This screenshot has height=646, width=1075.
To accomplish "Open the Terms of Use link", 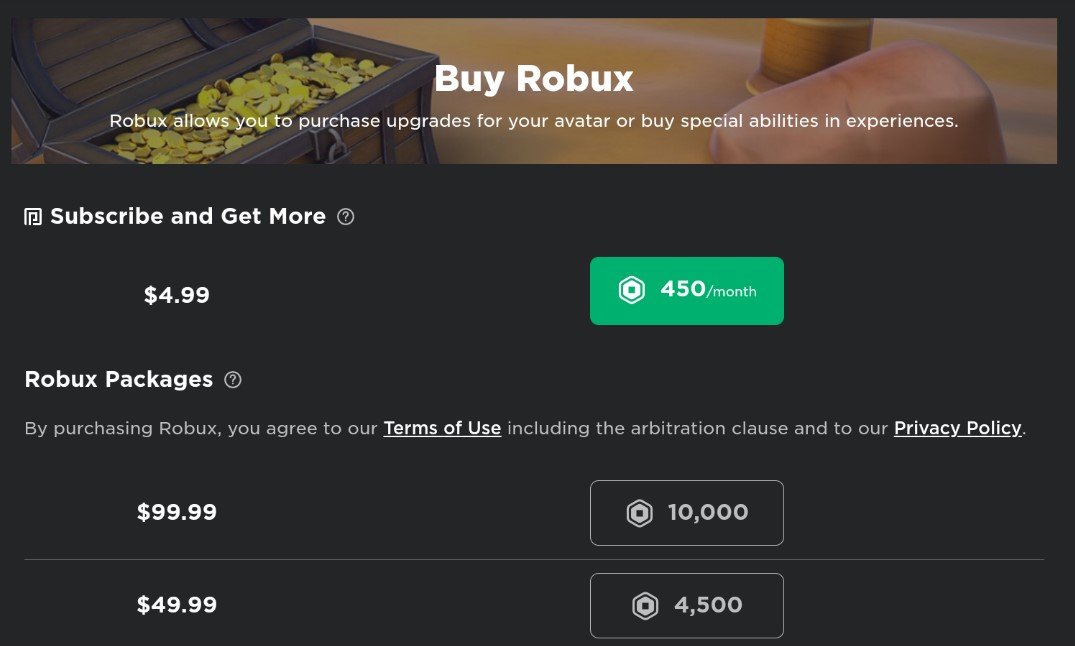I will coord(442,428).
